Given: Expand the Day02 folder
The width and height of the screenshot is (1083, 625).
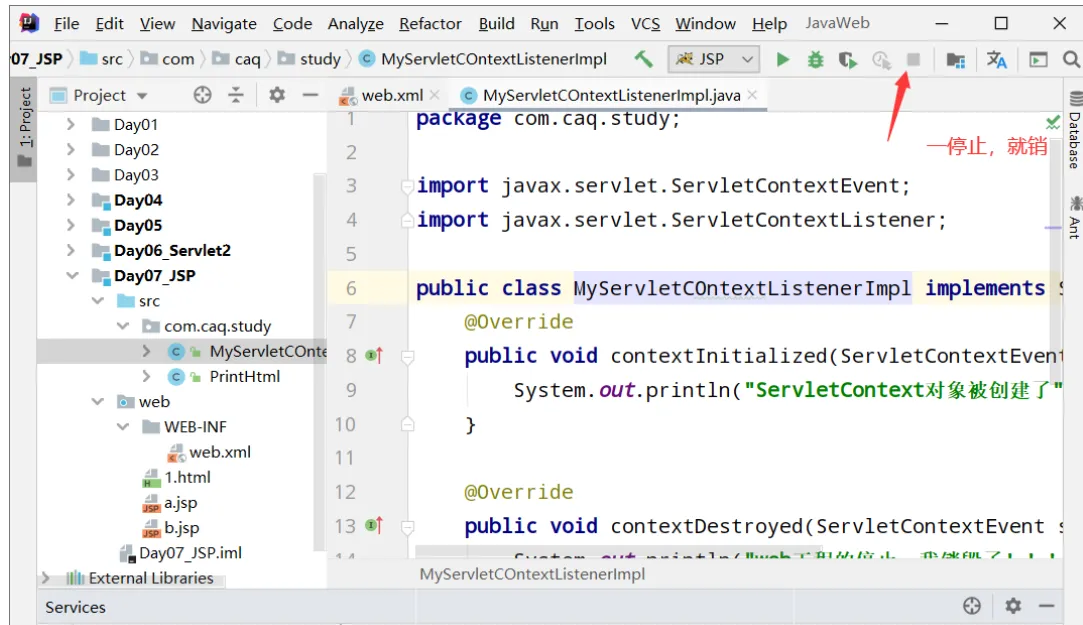Looking at the screenshot, I should click(70, 149).
